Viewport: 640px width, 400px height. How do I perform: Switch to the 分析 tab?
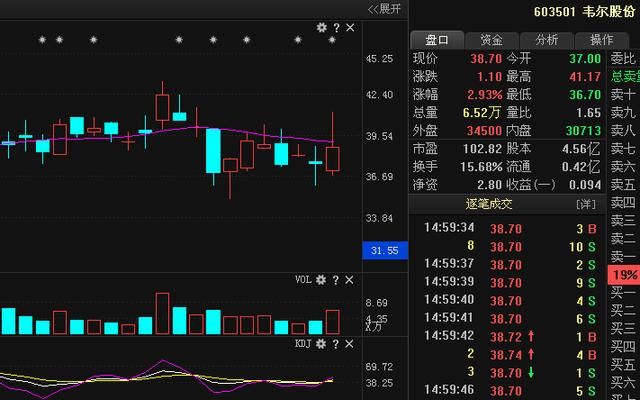[x=547, y=40]
